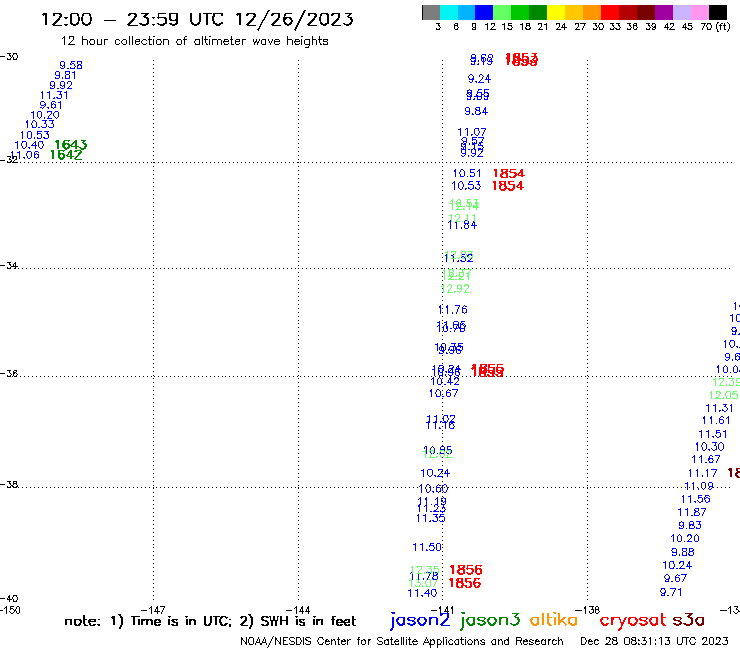
Task: Click the wave height value '9.83'
Action: point(690,525)
